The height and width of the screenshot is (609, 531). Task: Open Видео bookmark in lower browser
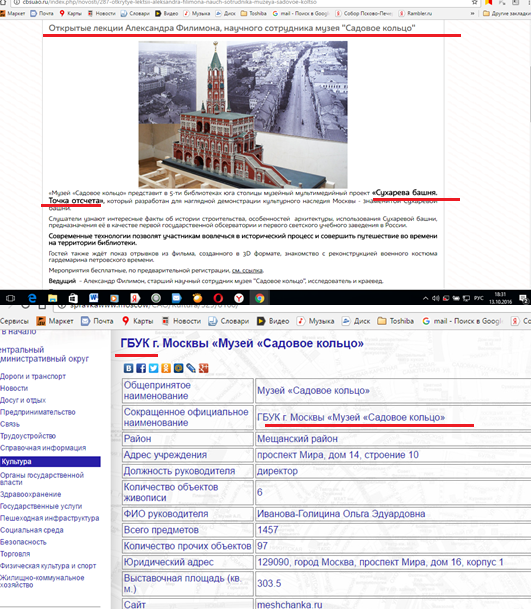coord(273,321)
